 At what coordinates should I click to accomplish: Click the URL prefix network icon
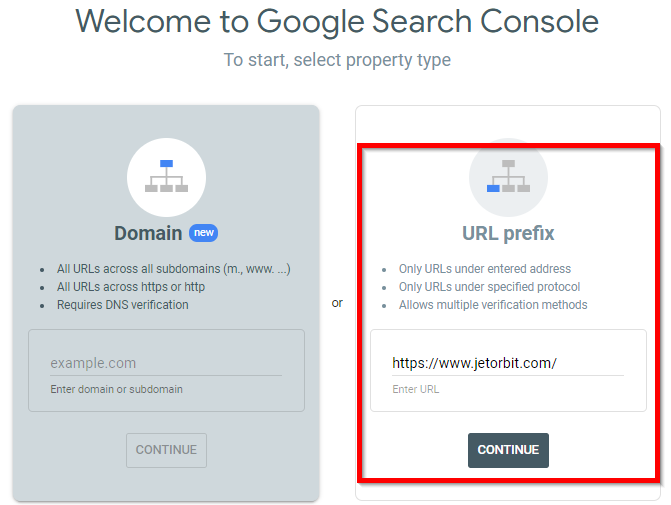pos(508,177)
